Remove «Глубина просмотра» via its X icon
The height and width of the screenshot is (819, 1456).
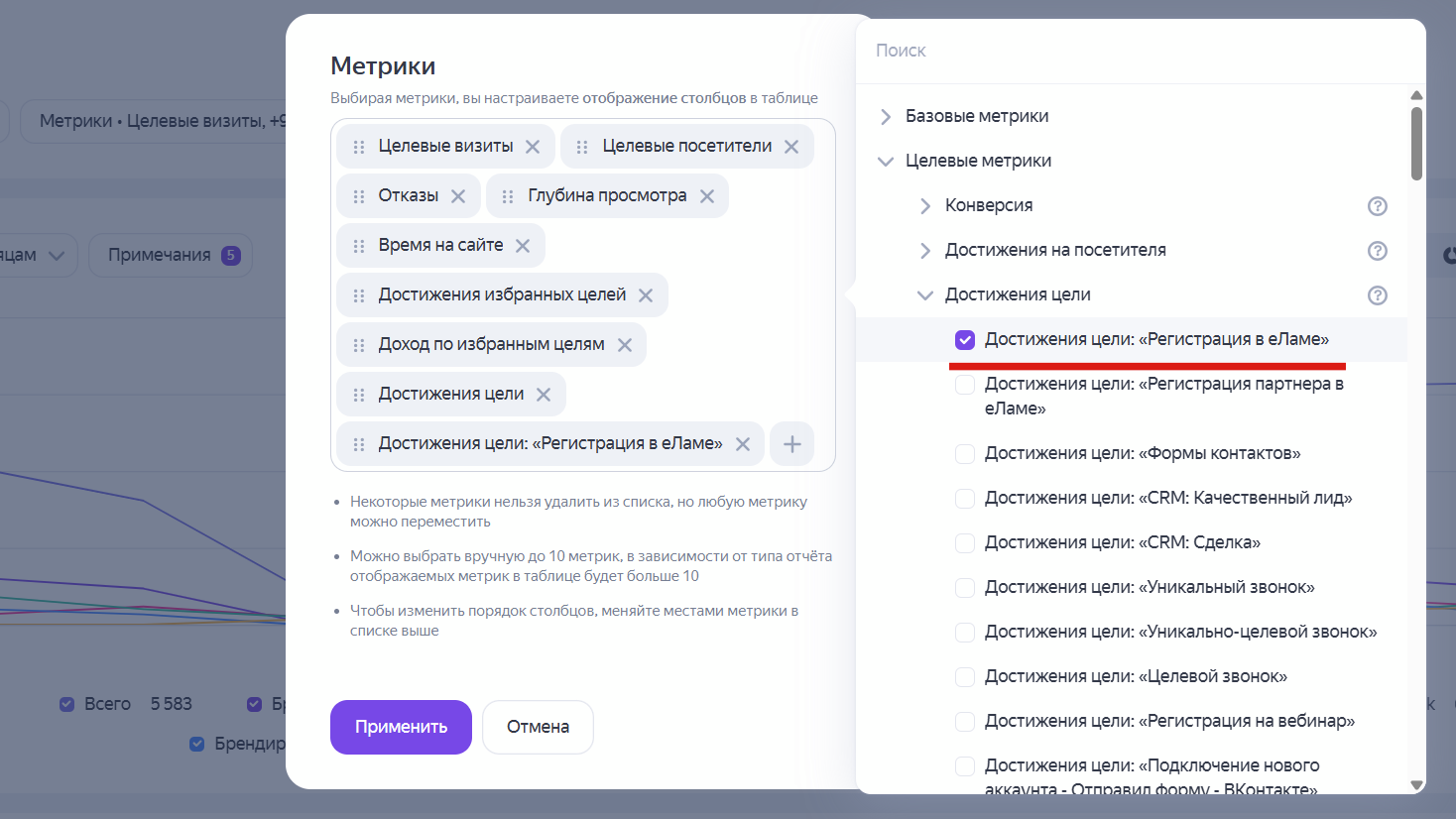coord(706,195)
